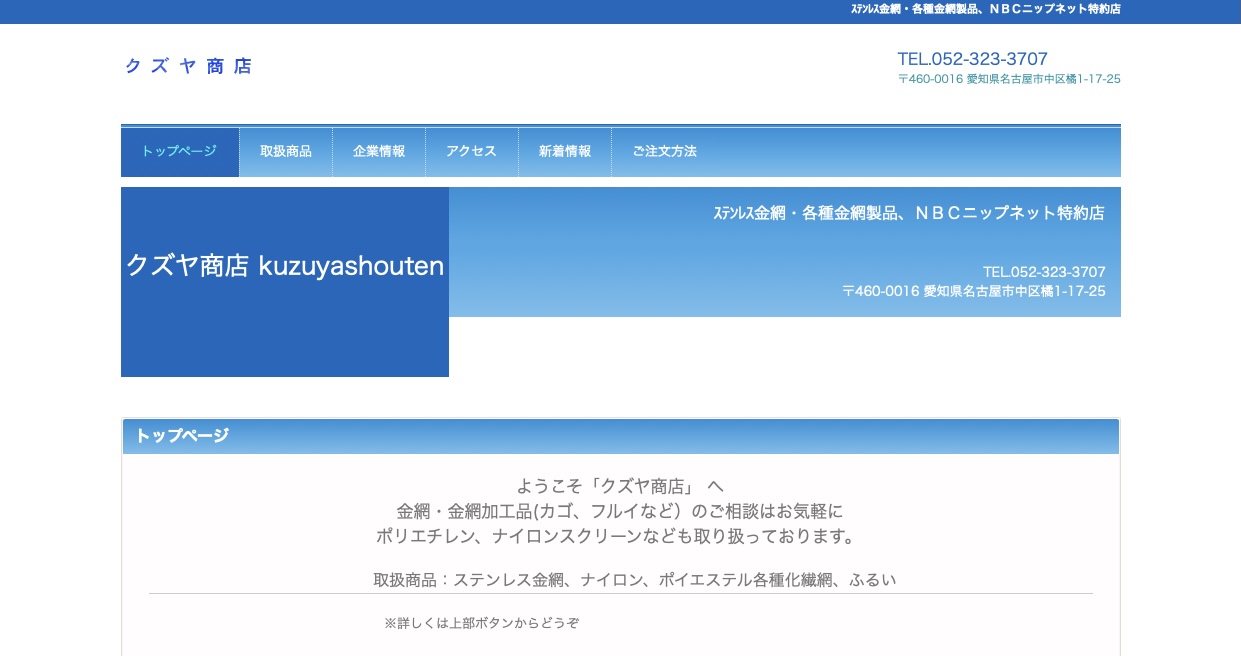The height and width of the screenshot is (656, 1241).
Task: Click the TEL number inside the blue banner
Action: (x=1044, y=272)
